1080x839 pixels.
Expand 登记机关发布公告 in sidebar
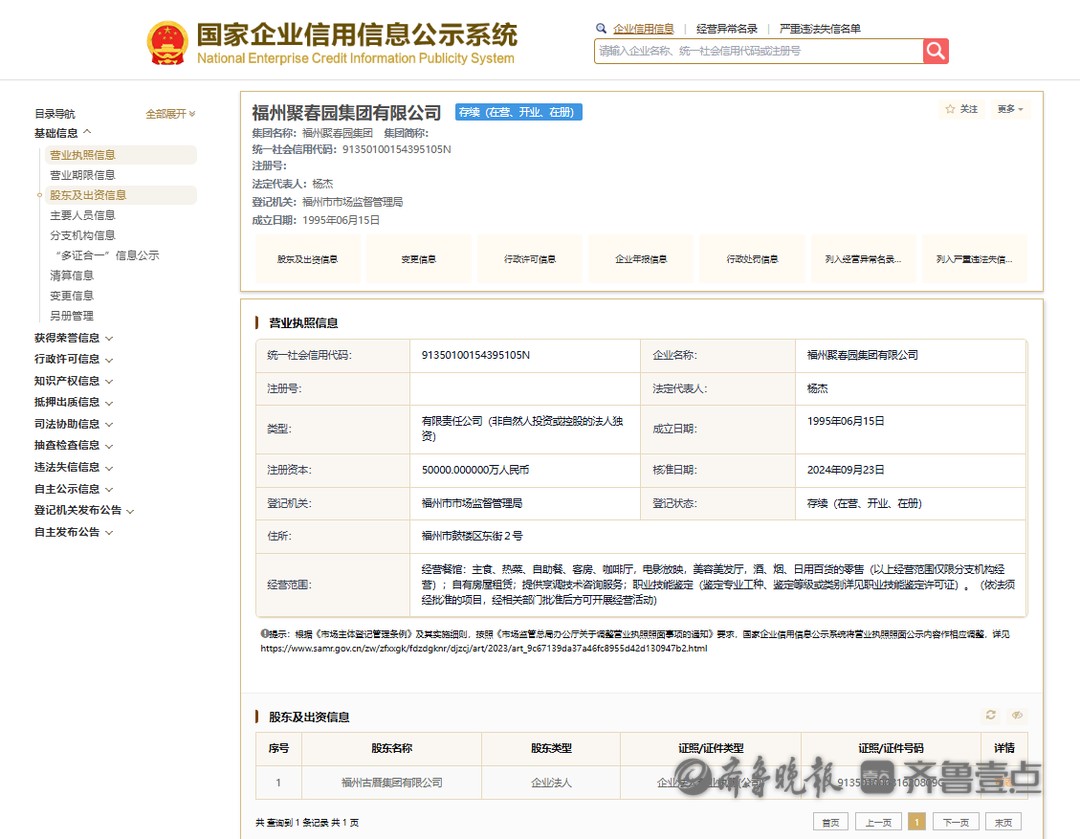(84, 510)
